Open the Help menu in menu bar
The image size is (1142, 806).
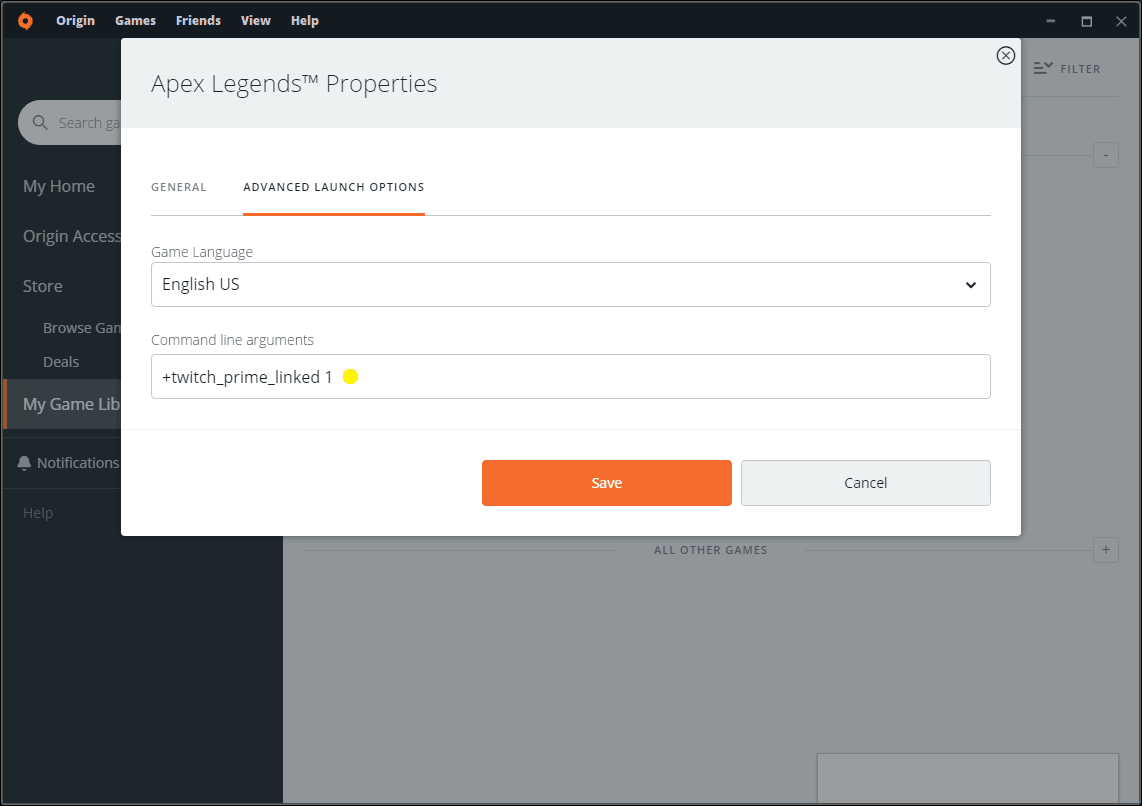point(304,20)
